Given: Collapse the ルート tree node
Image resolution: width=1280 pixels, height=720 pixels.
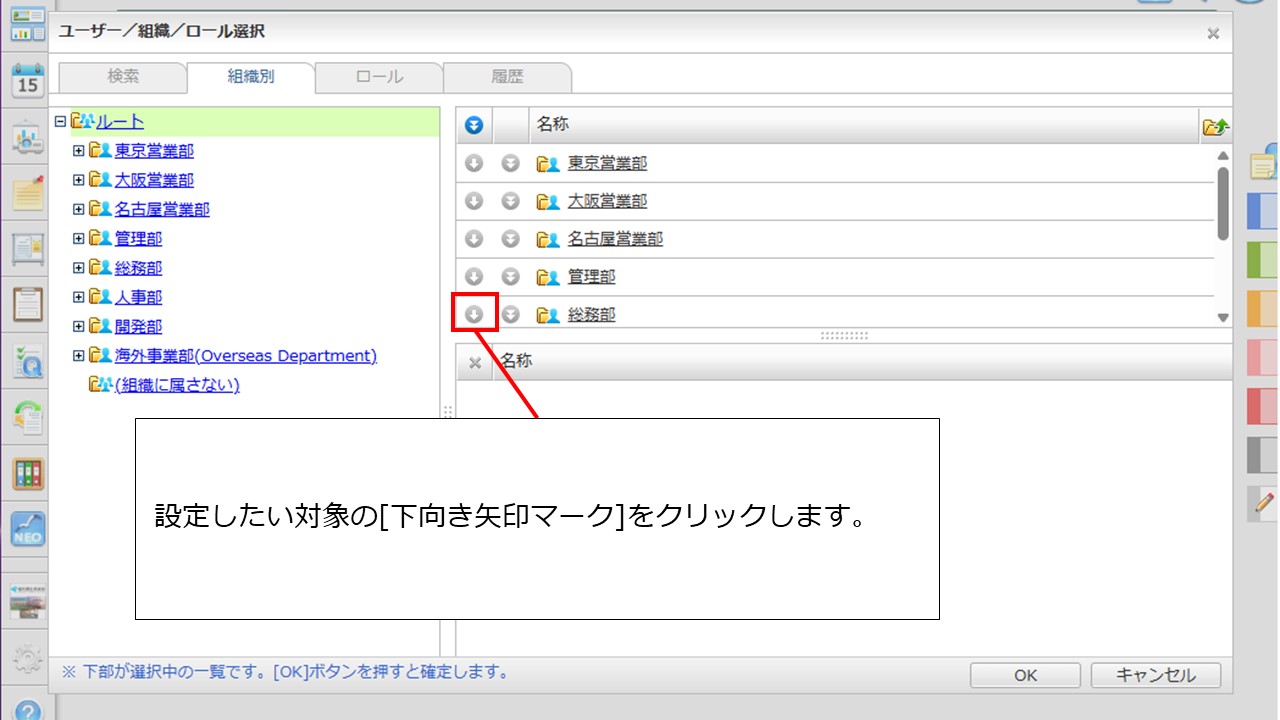Looking at the screenshot, I should pos(61,122).
